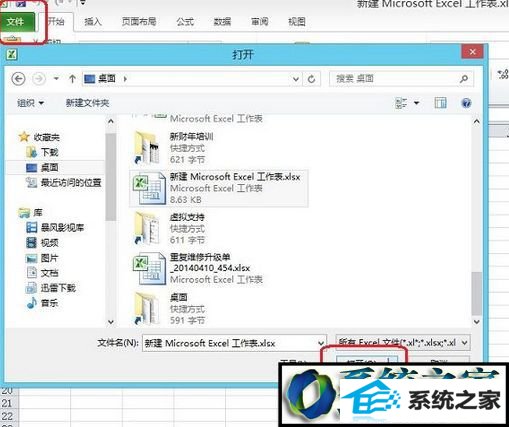
Task: Click 新建文件夹 button
Action: click(x=87, y=103)
